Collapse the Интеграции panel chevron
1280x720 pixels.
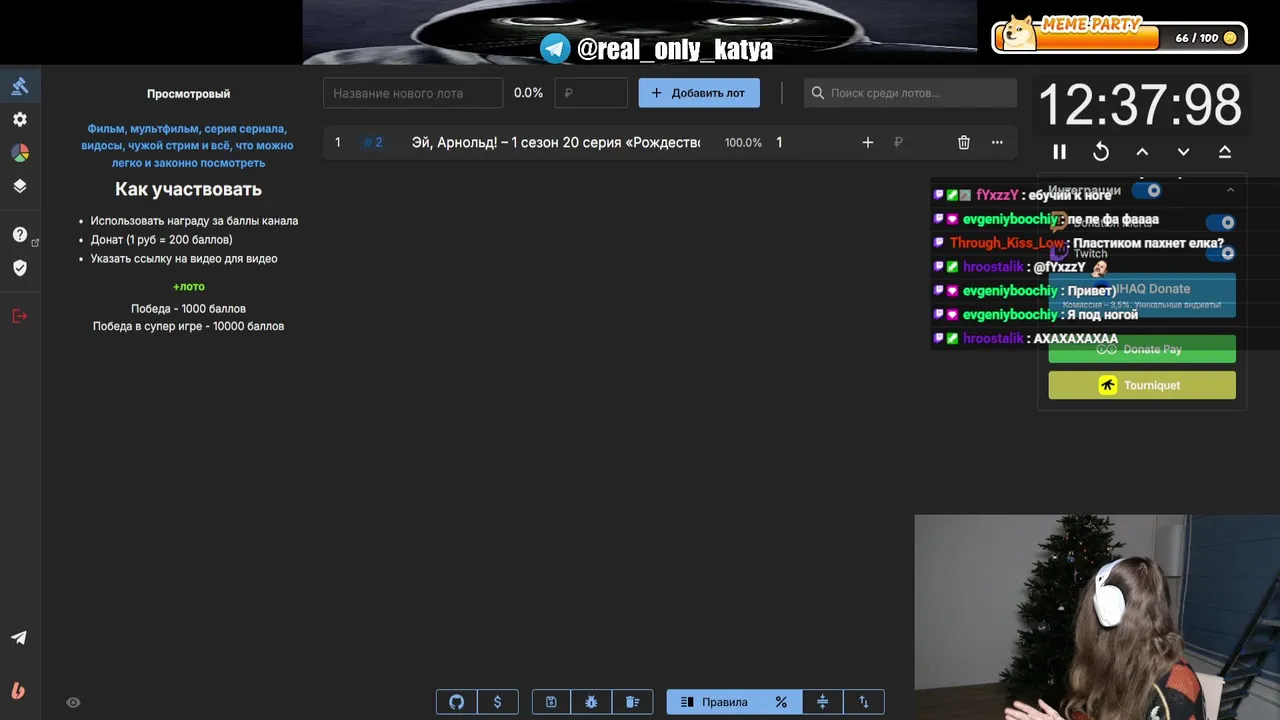click(1230, 190)
